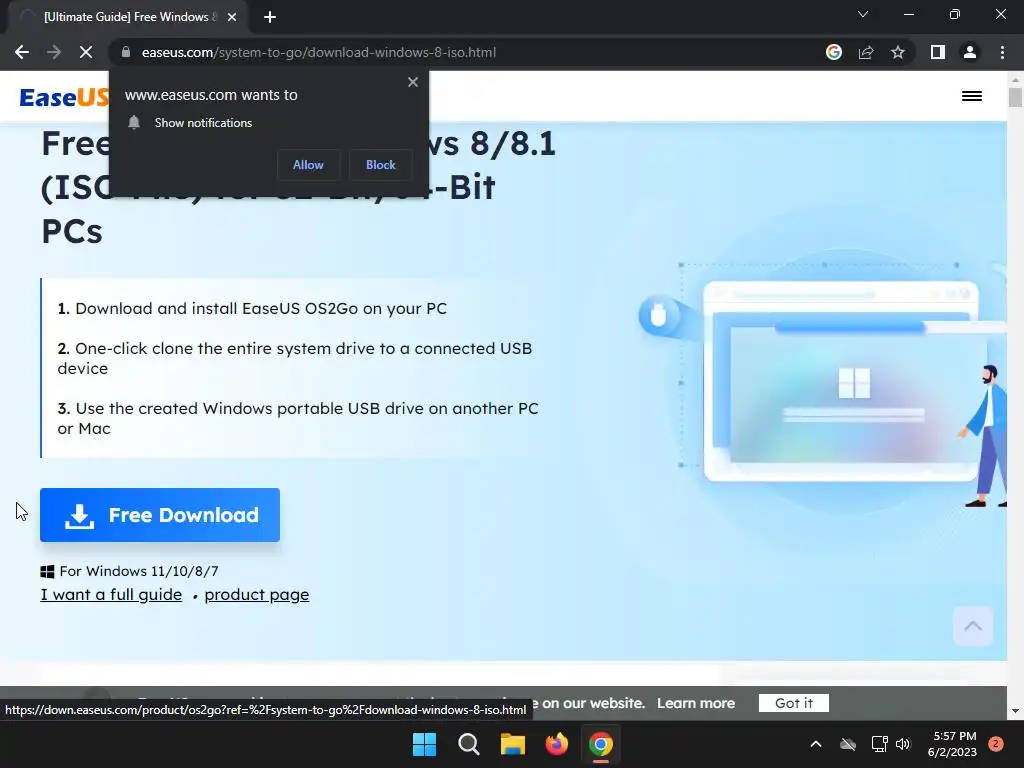Go back to the previous page
1024x768 pixels.
[22, 52]
